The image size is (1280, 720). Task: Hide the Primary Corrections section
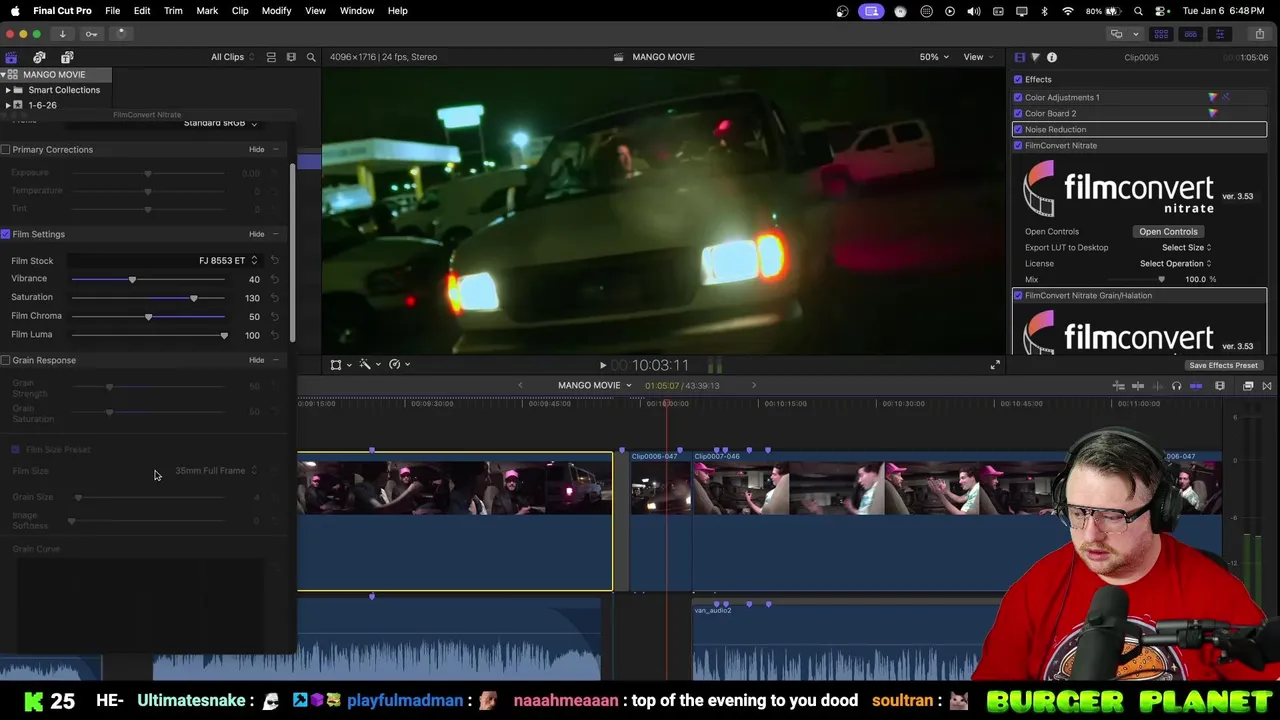[x=257, y=150]
